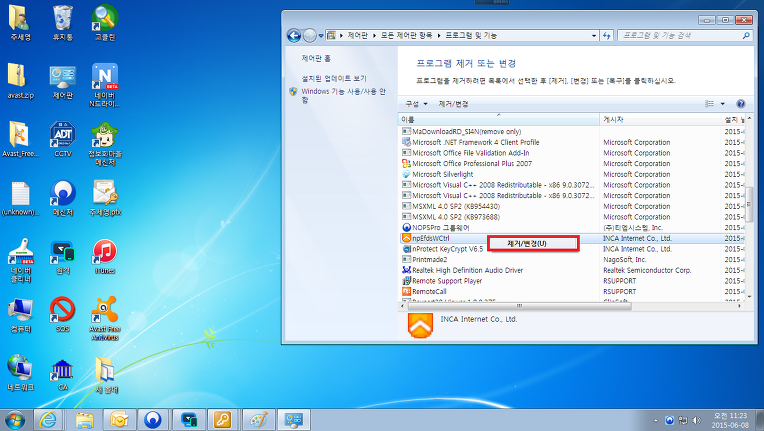Open the Recycle Bin desktop icon
This screenshot has width=764, height=431.
pos(62,22)
